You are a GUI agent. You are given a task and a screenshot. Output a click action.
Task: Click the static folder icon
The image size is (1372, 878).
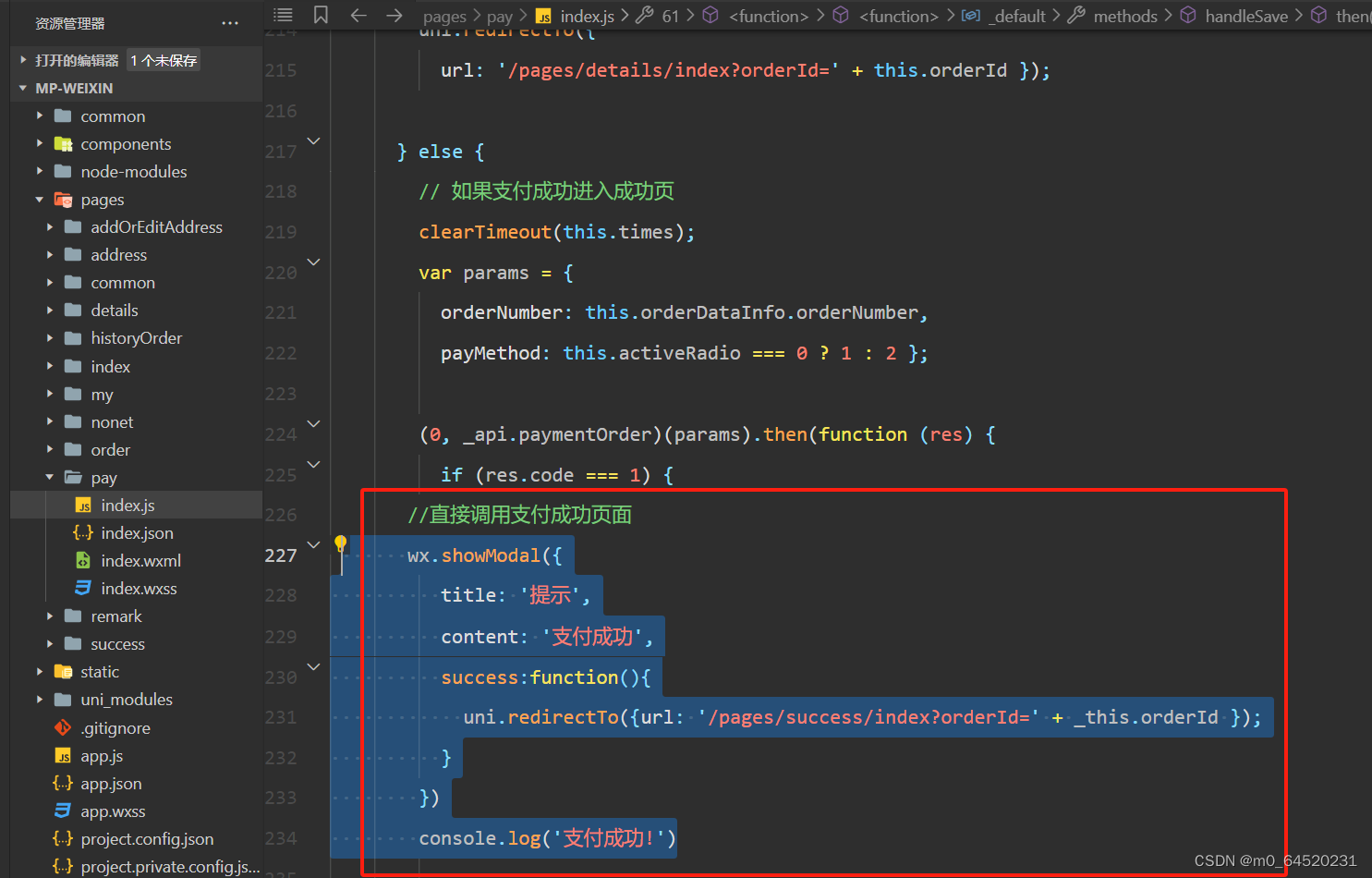[x=63, y=672]
